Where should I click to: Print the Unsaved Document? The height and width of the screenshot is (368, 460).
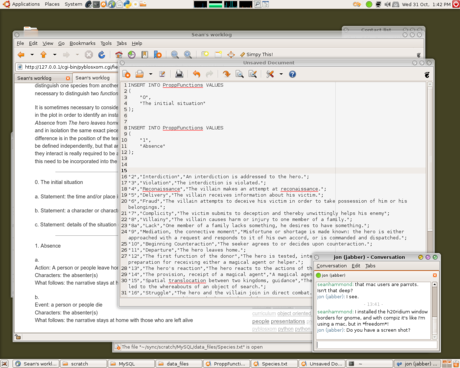click(x=179, y=74)
